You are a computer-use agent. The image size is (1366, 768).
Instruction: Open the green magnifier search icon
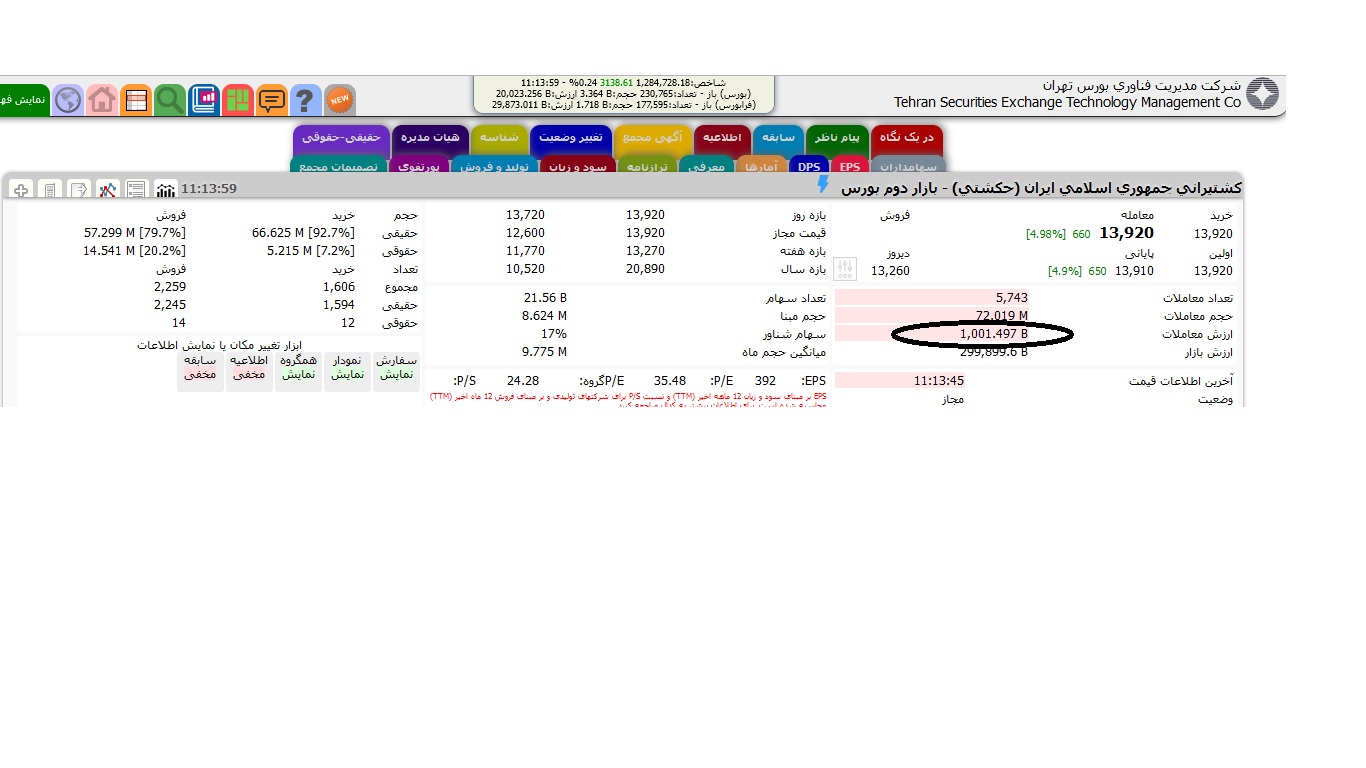[170, 100]
